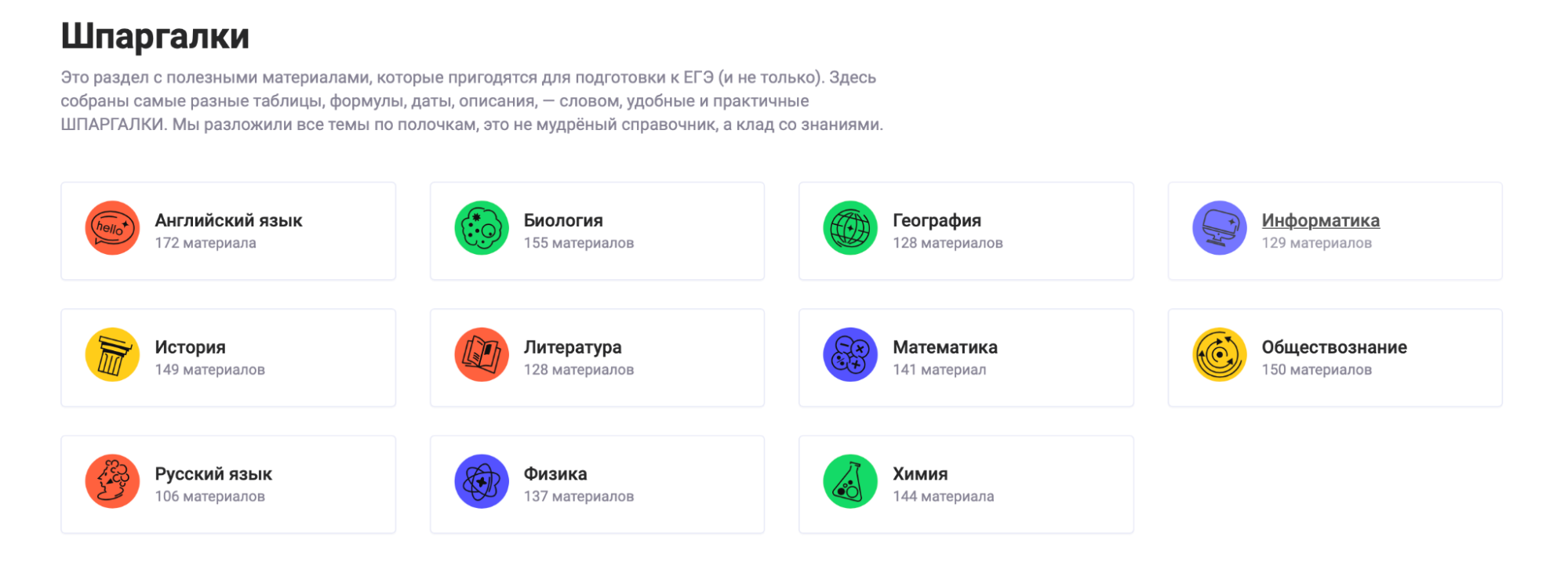The height and width of the screenshot is (569, 1568).
Task: Click the Русский язык title
Action: [x=213, y=474]
